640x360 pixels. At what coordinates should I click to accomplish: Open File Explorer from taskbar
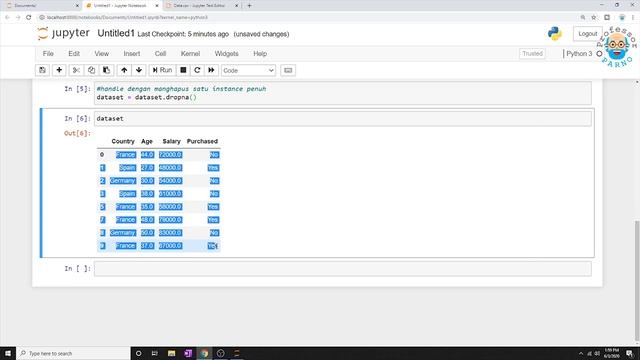(x=171, y=353)
